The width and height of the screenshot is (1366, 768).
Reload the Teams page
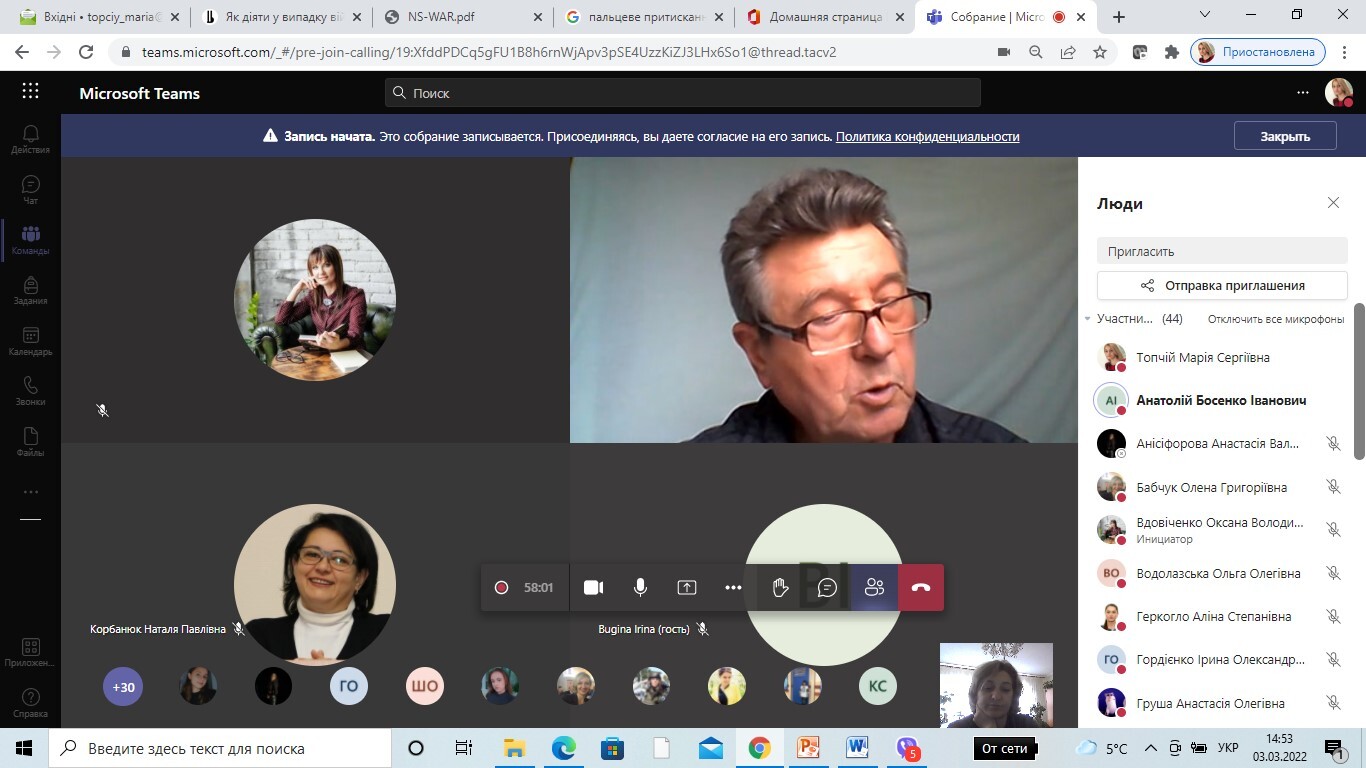click(86, 52)
